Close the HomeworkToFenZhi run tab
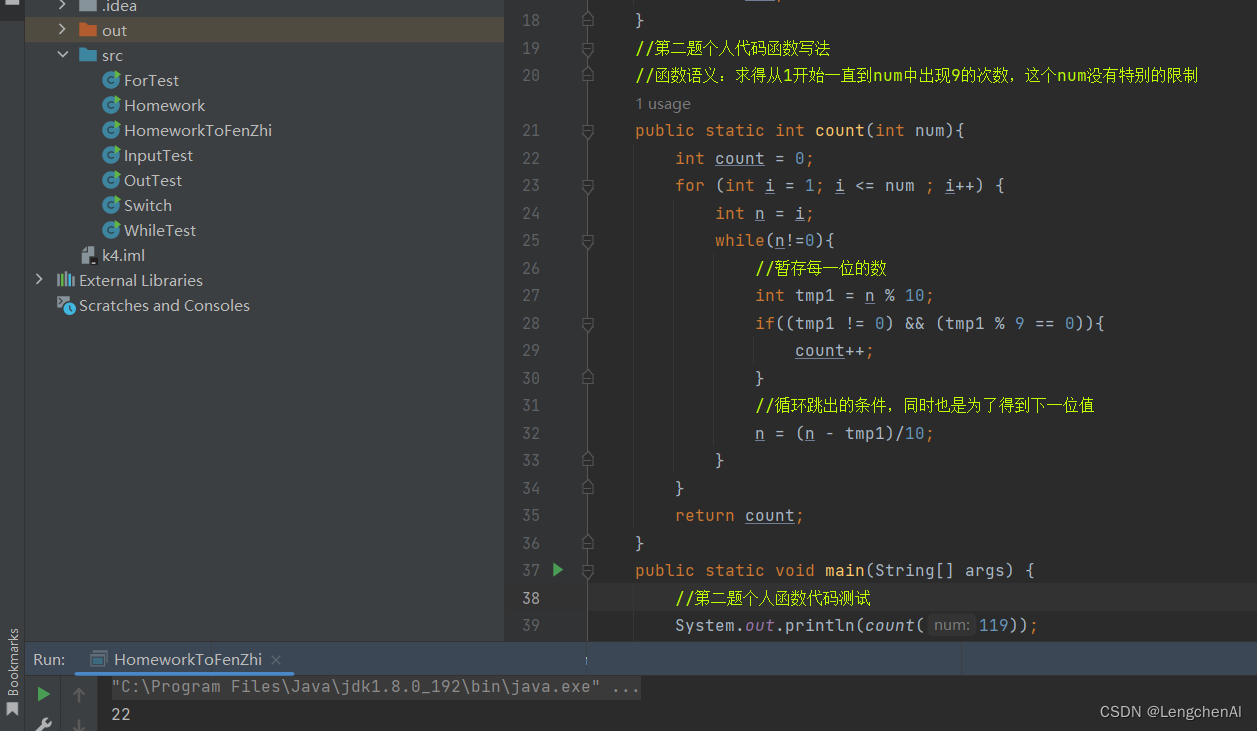Image resolution: width=1257 pixels, height=731 pixels. [x=276, y=660]
